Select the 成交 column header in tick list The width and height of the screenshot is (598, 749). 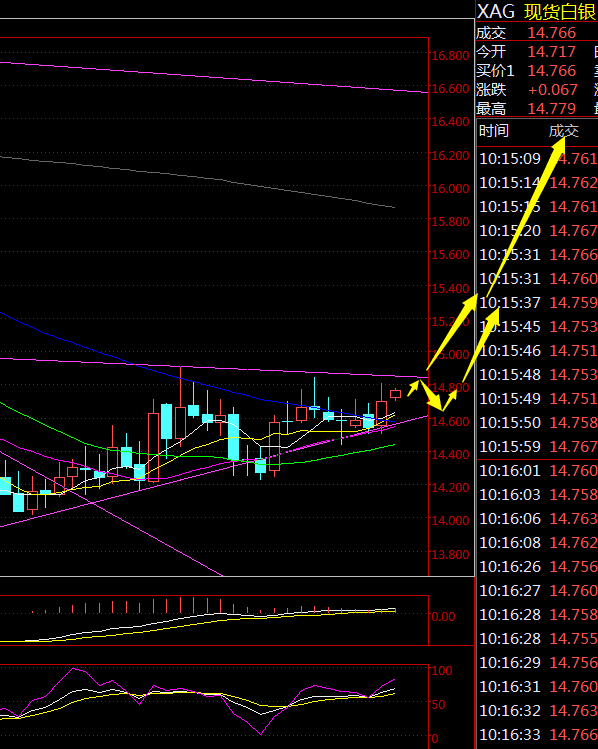point(564,130)
